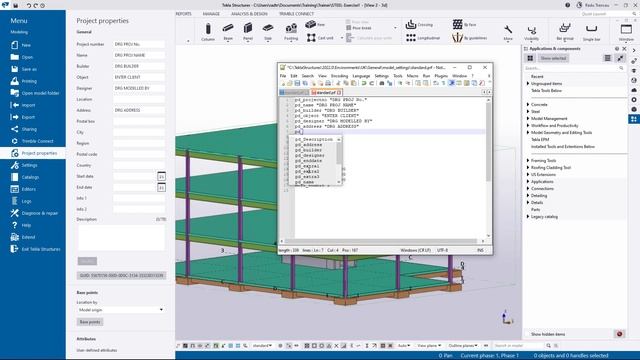Click the Modify button under Description
Image resolution: width=640 pixels, height=360 pixels.
point(87,261)
